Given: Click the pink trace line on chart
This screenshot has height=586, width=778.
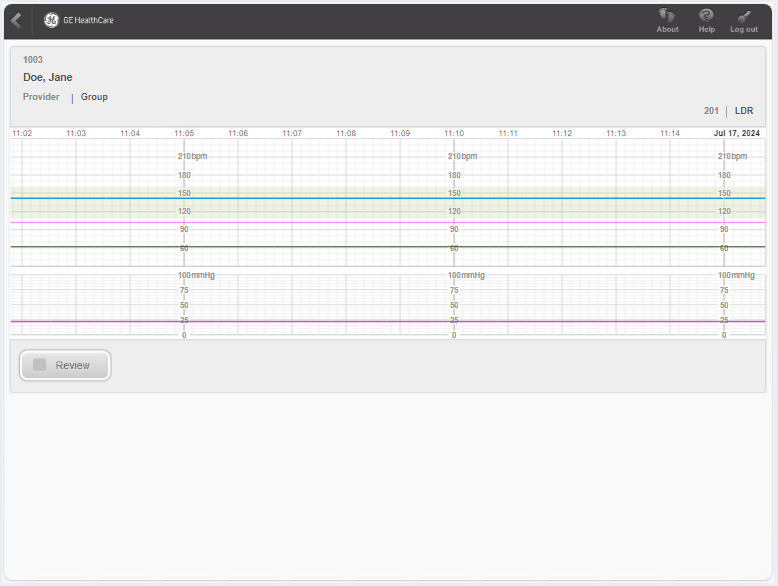Looking at the screenshot, I should pyautogui.click(x=300, y=223).
